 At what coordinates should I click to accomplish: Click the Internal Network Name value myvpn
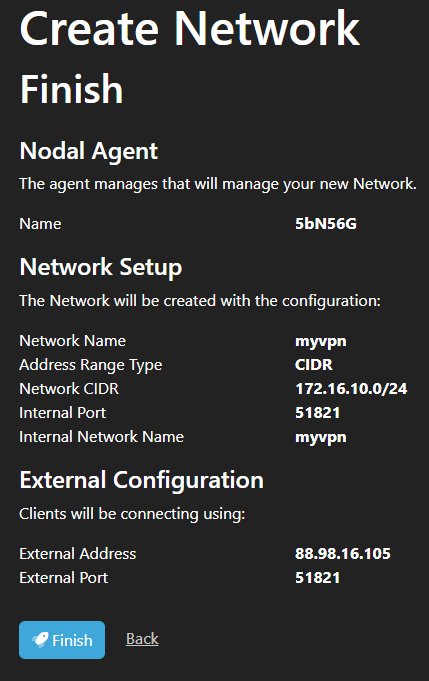tap(320, 437)
